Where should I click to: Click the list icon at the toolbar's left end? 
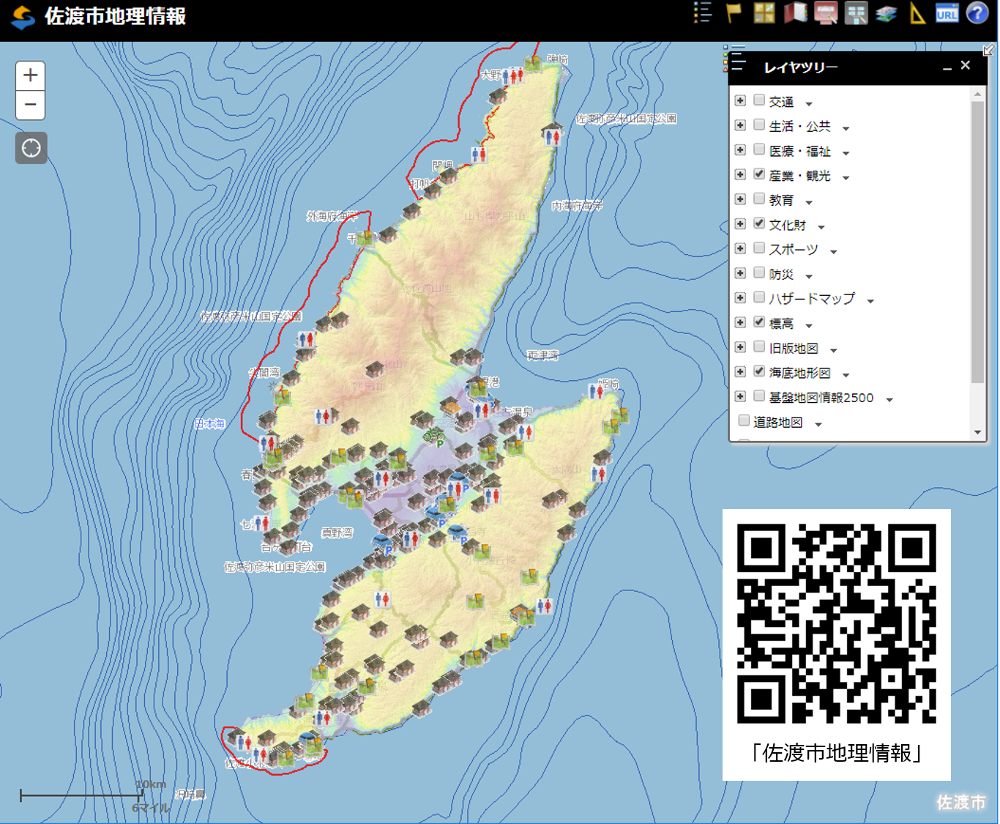pyautogui.click(x=702, y=13)
